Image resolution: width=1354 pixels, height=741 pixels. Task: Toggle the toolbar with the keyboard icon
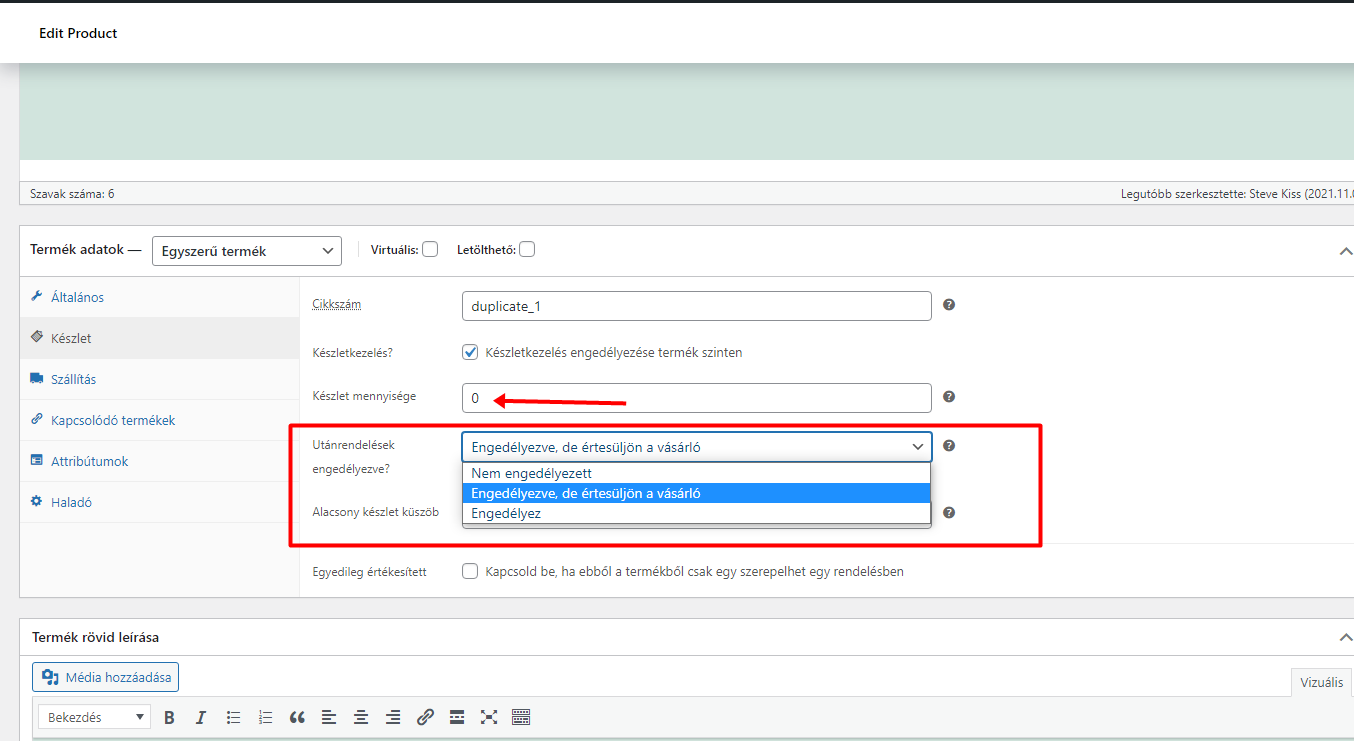point(520,717)
